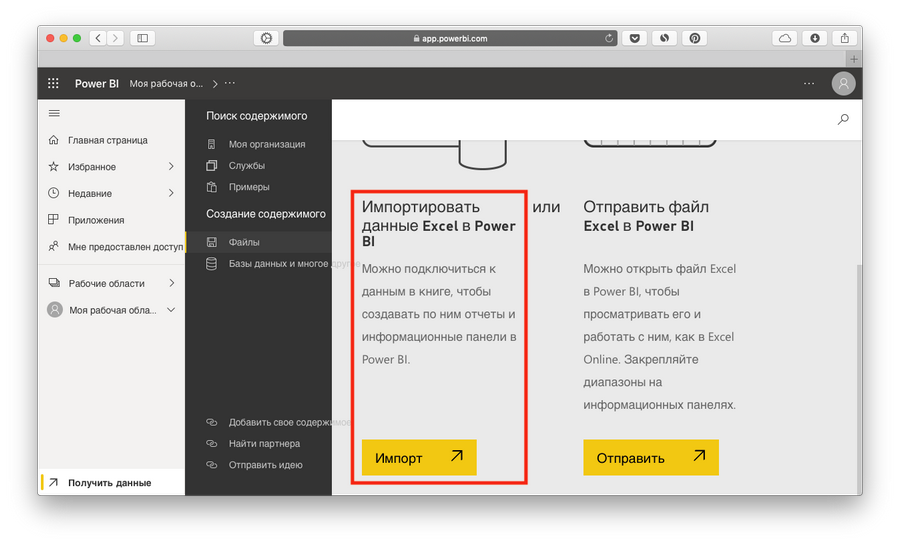Expand Моя рабочая область dropdown arrow

pyautogui.click(x=171, y=310)
